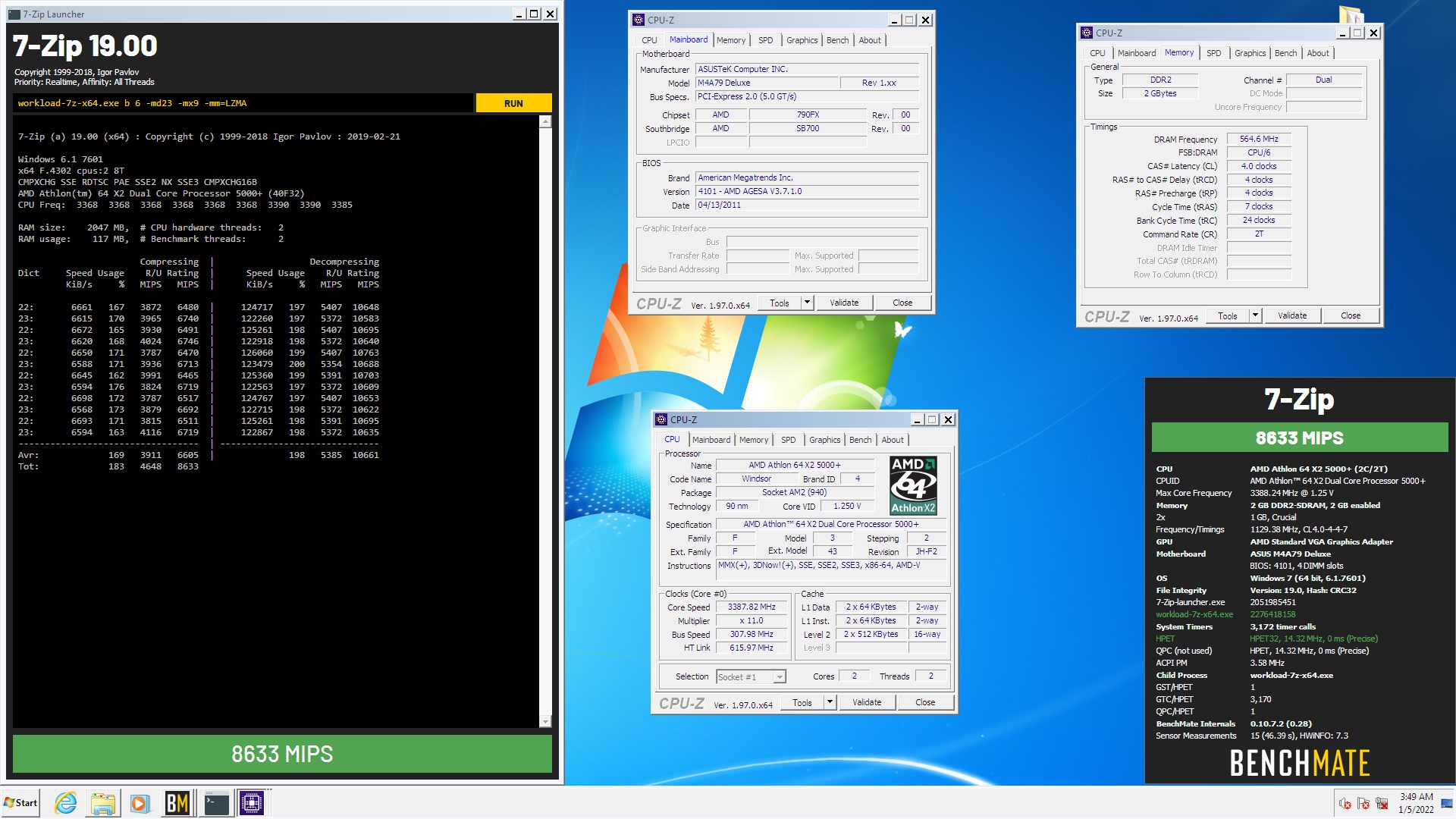The height and width of the screenshot is (819, 1456).
Task: Switch to the 7-Zip console taskbar icon
Action: click(216, 802)
